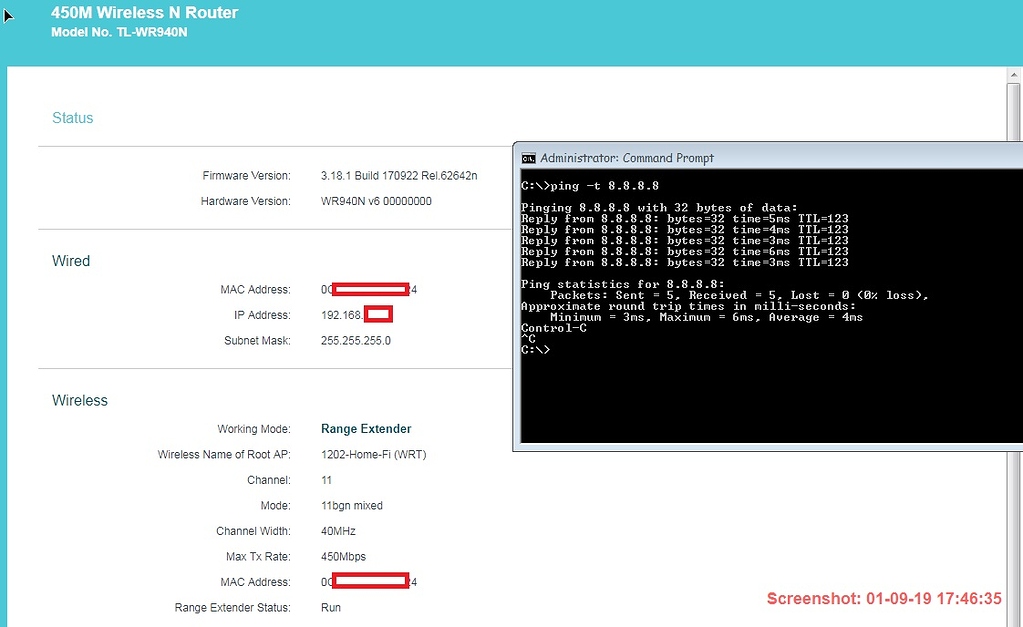Click the wired IP address 192.168 value
Image resolution: width=1023 pixels, height=627 pixels.
[x=355, y=315]
